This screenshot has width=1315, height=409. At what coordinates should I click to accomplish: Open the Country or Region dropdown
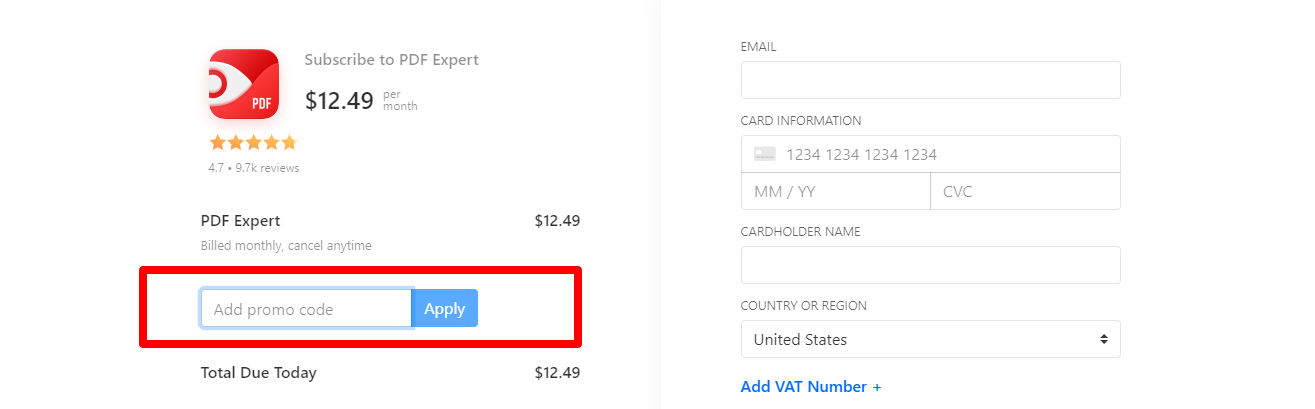pos(930,339)
